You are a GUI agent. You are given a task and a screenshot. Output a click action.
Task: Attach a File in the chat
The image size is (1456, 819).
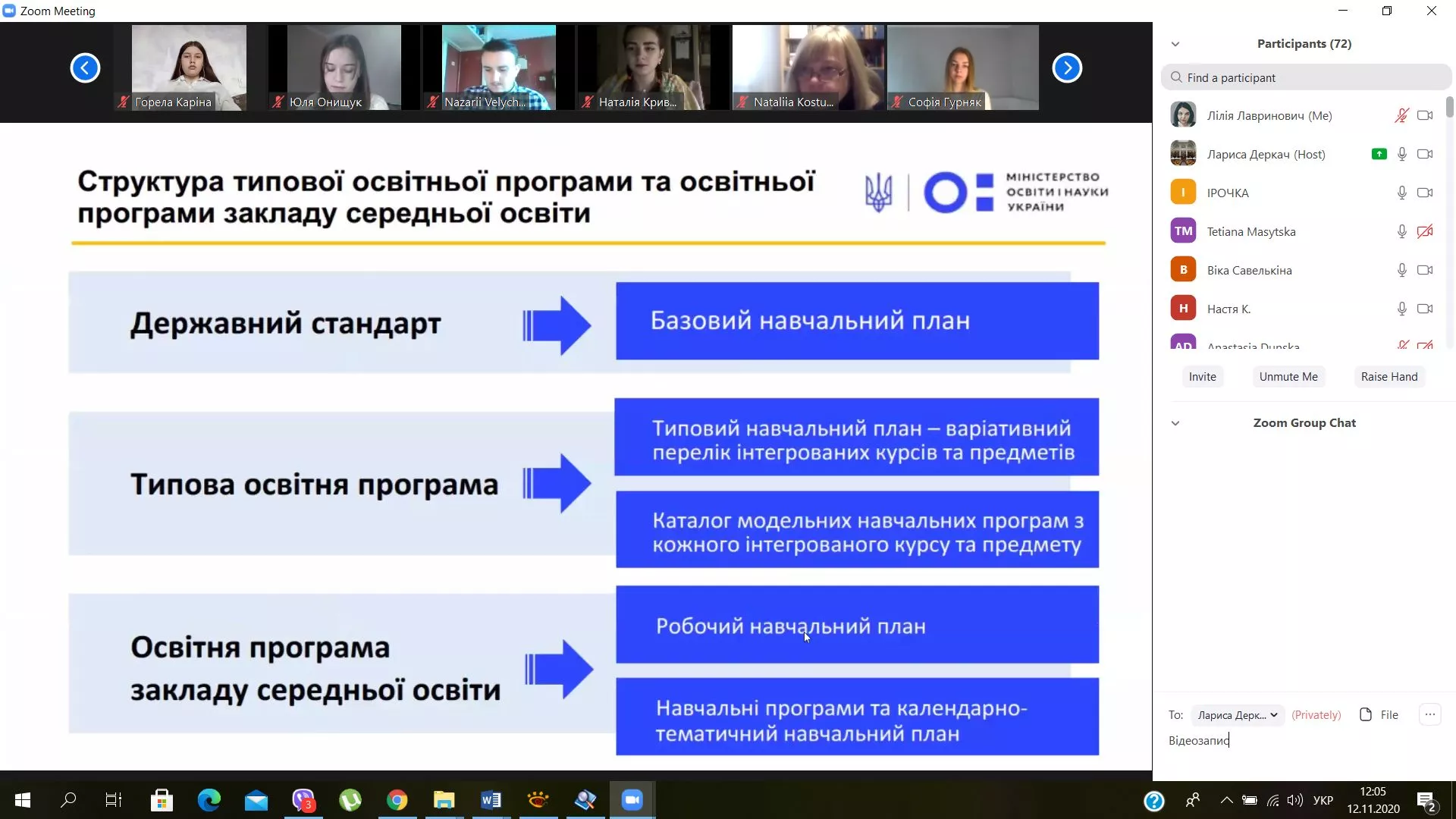coord(1379,714)
